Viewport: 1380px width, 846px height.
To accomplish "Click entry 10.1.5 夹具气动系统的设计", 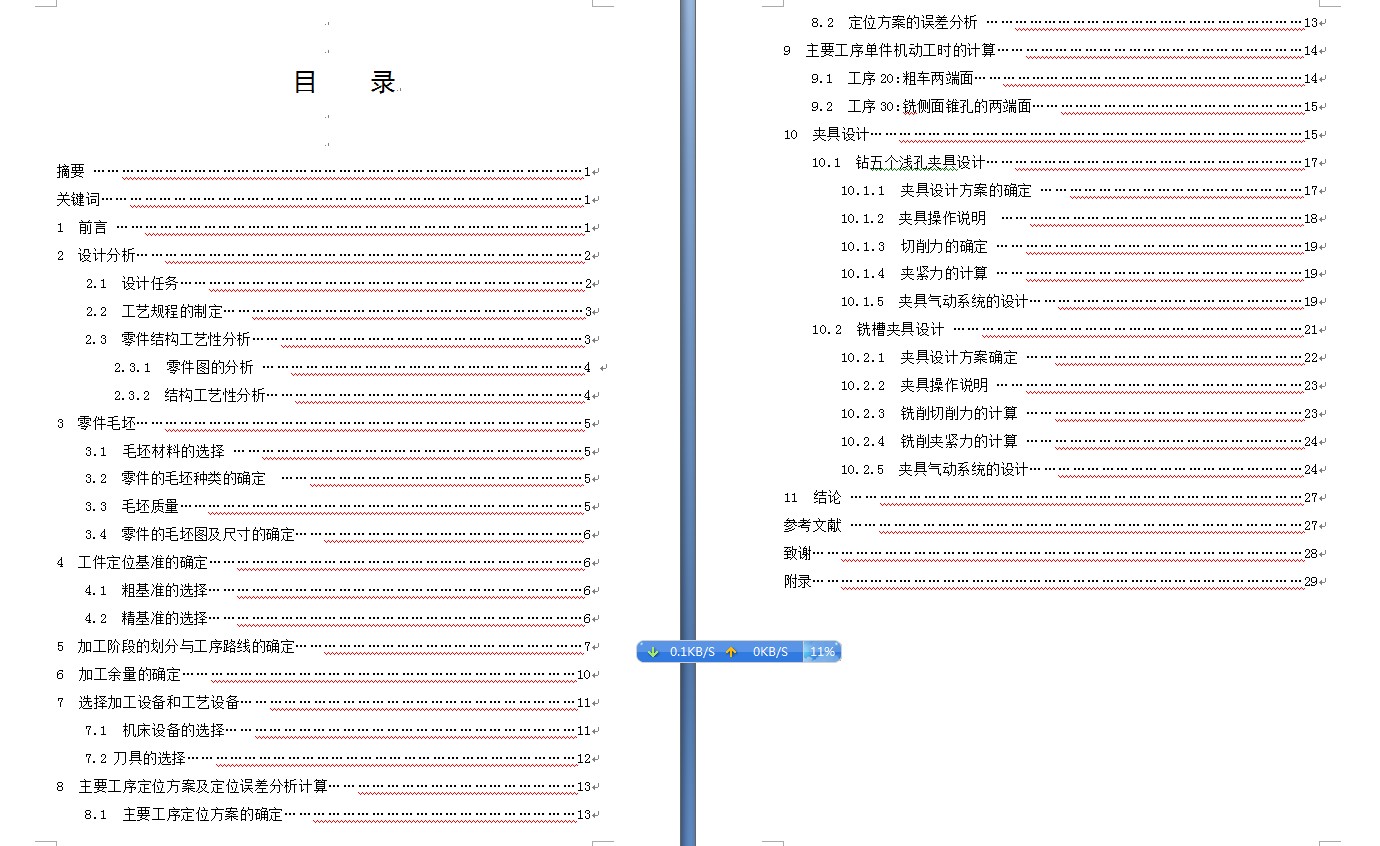I will (1080, 301).
